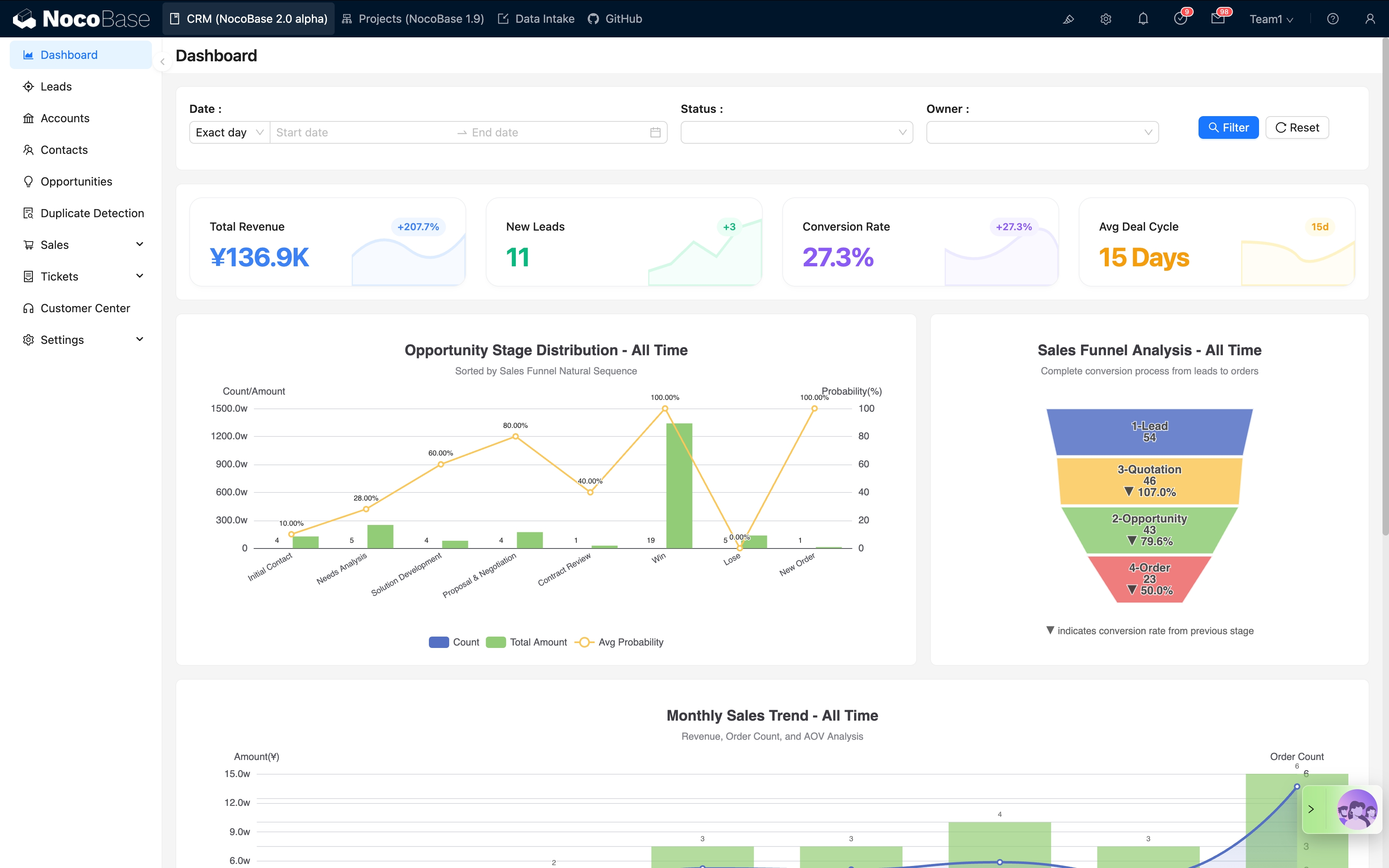Click the Filter button
Image resolution: width=1389 pixels, height=868 pixels.
point(1228,127)
